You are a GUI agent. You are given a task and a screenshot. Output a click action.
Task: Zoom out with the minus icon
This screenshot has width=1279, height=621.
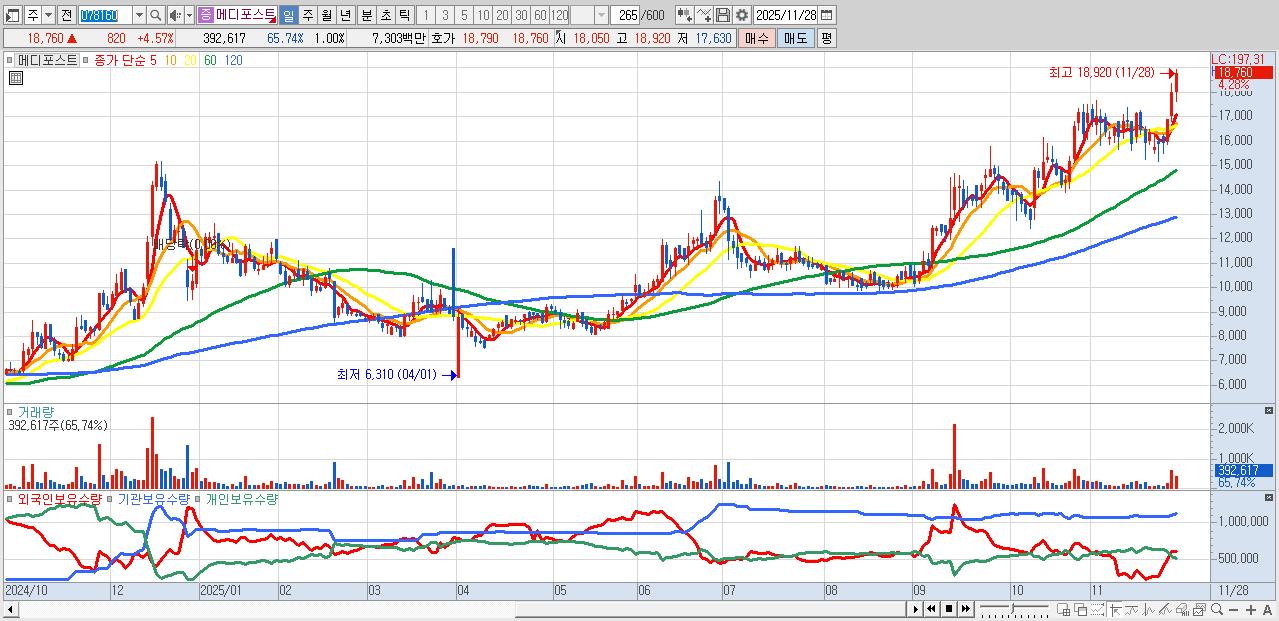point(1234,610)
